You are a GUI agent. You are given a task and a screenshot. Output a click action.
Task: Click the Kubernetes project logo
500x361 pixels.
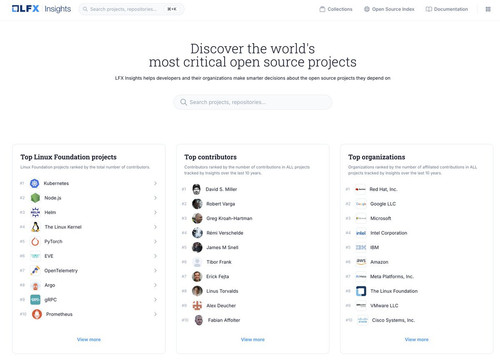click(x=35, y=183)
